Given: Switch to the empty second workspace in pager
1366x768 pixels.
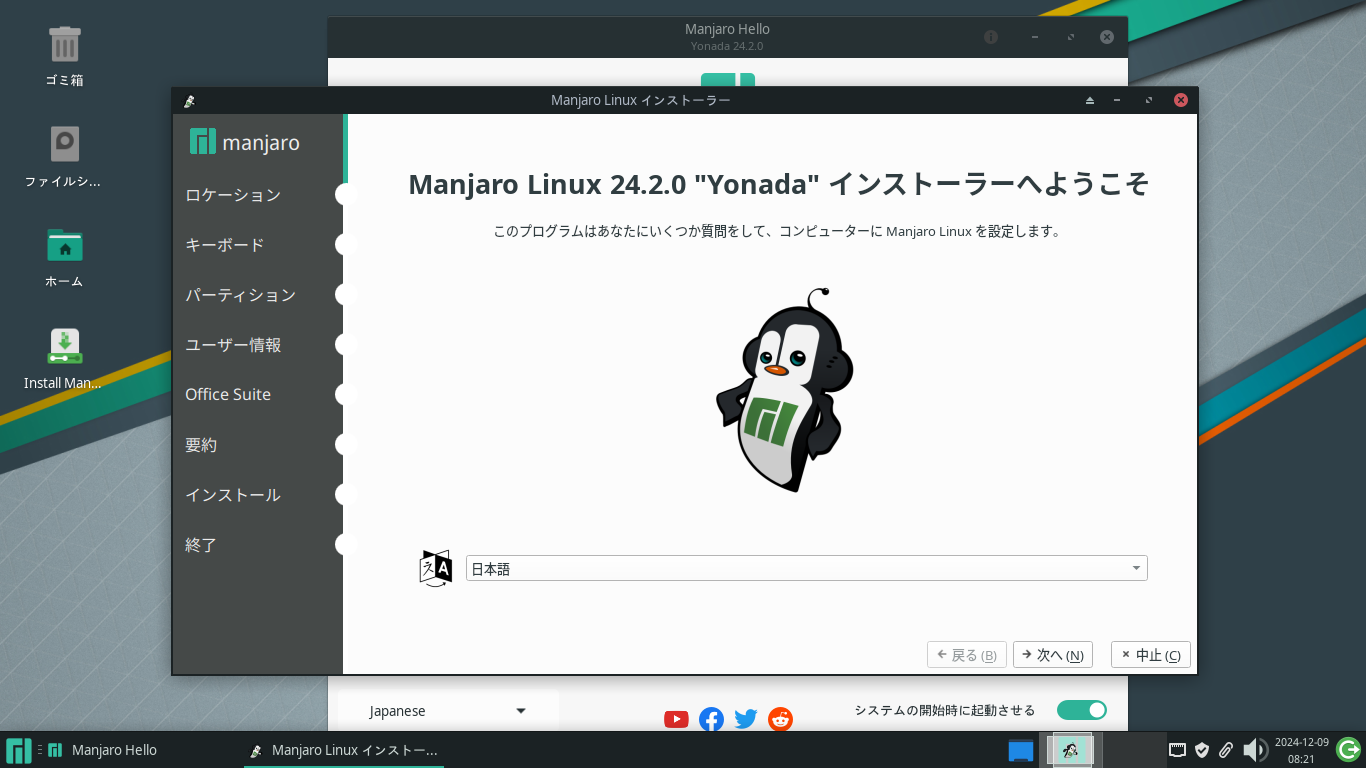Looking at the screenshot, I should 1134,750.
